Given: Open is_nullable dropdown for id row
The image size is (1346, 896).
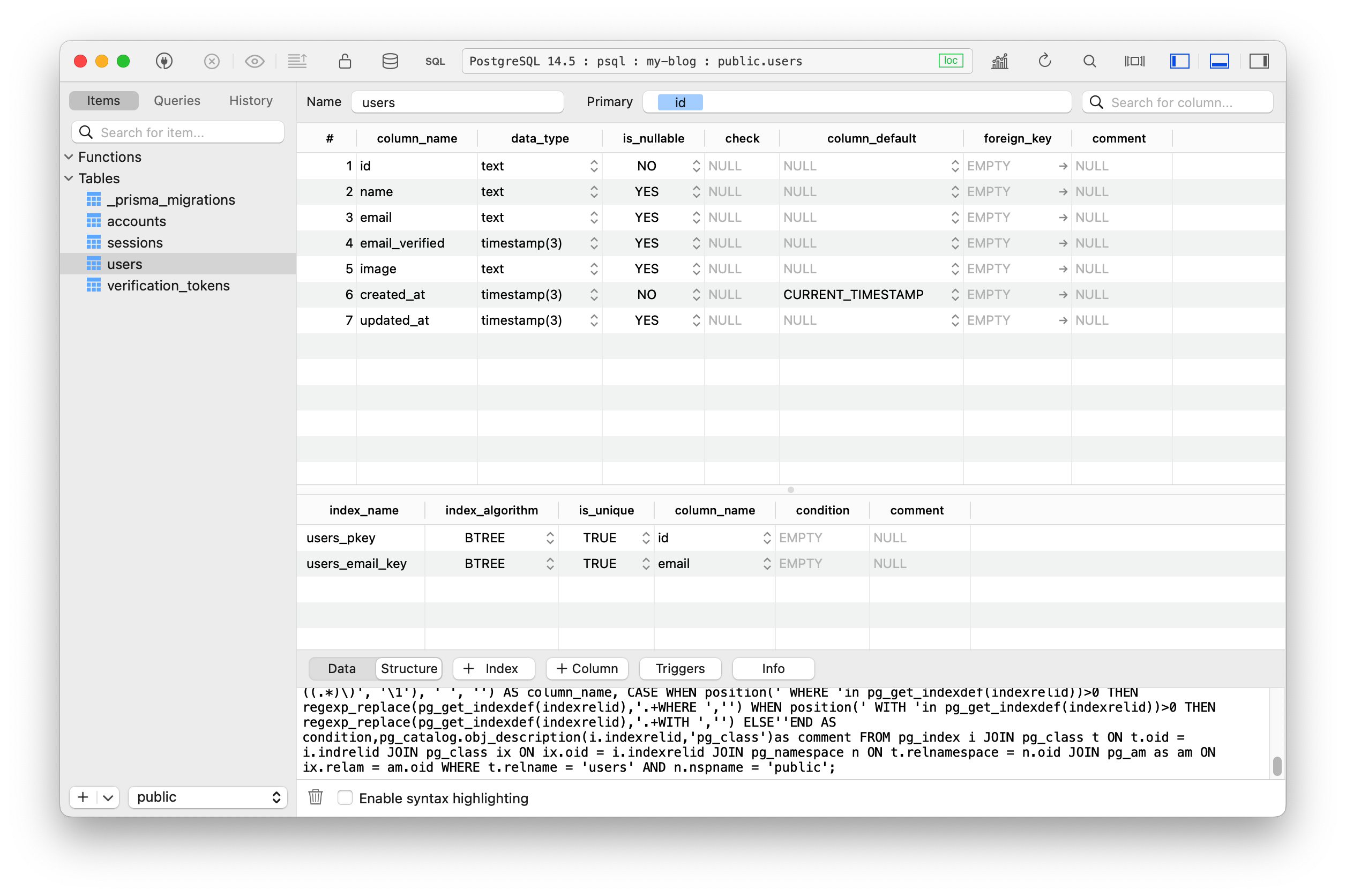Looking at the screenshot, I should 696,166.
